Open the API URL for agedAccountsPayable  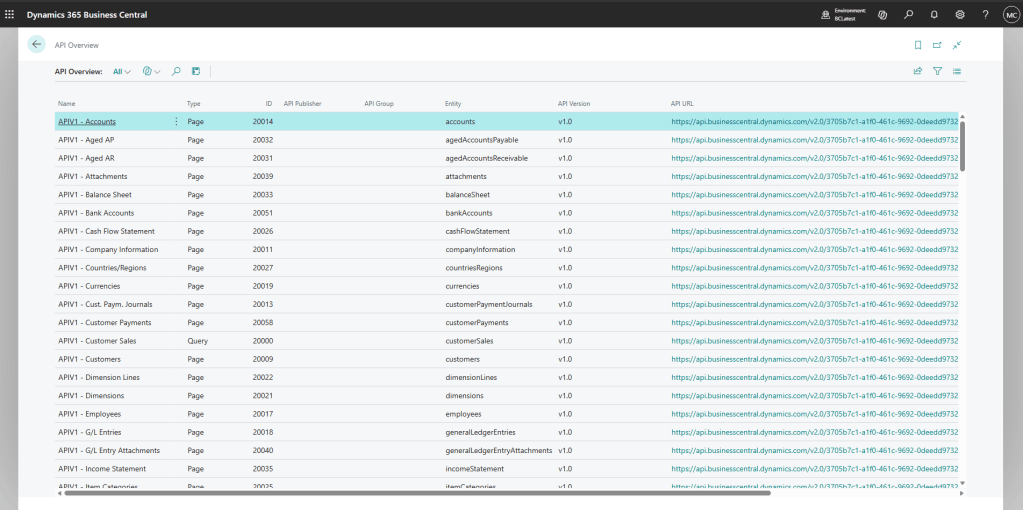pyautogui.click(x=815, y=140)
